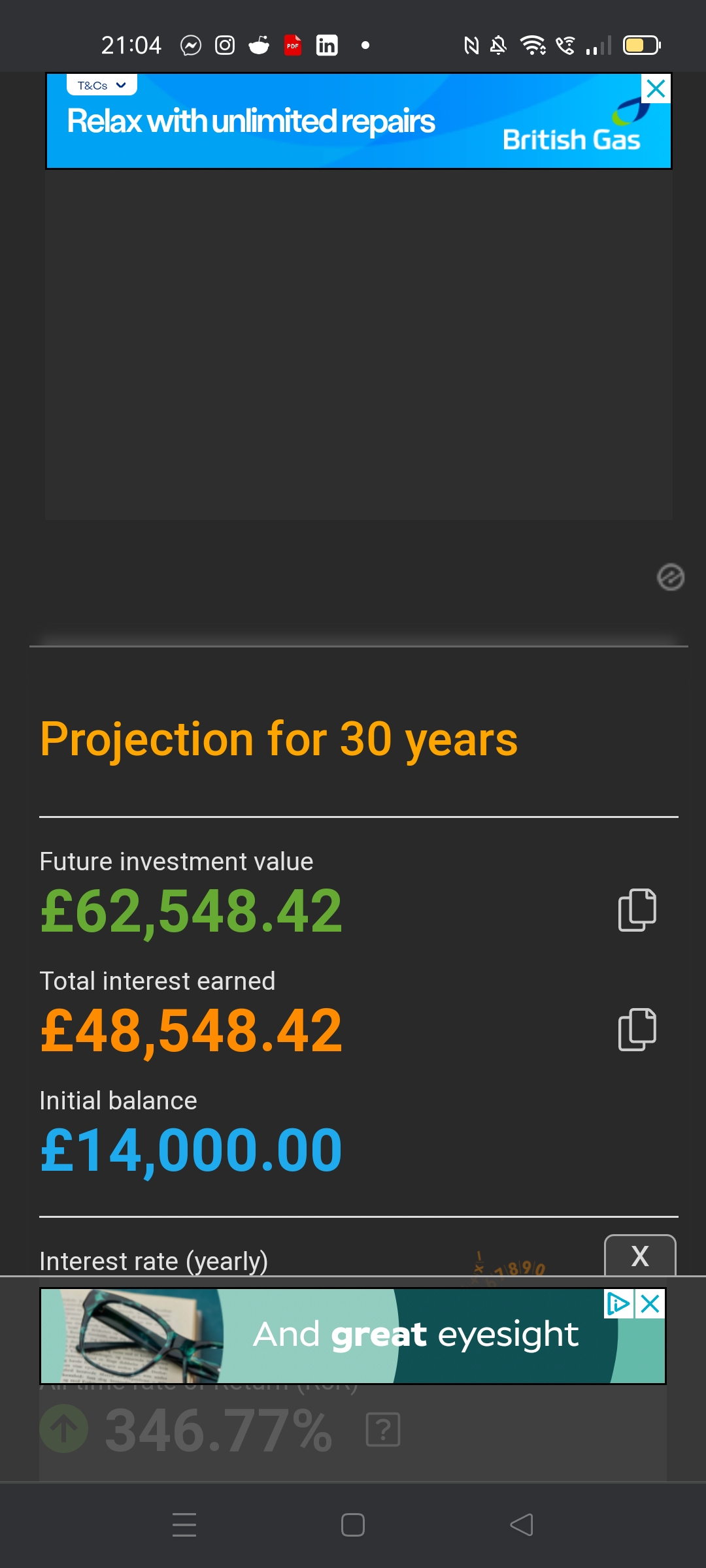The width and height of the screenshot is (706, 1568).
Task: Open the Android recent apps menu
Action: [x=184, y=1525]
